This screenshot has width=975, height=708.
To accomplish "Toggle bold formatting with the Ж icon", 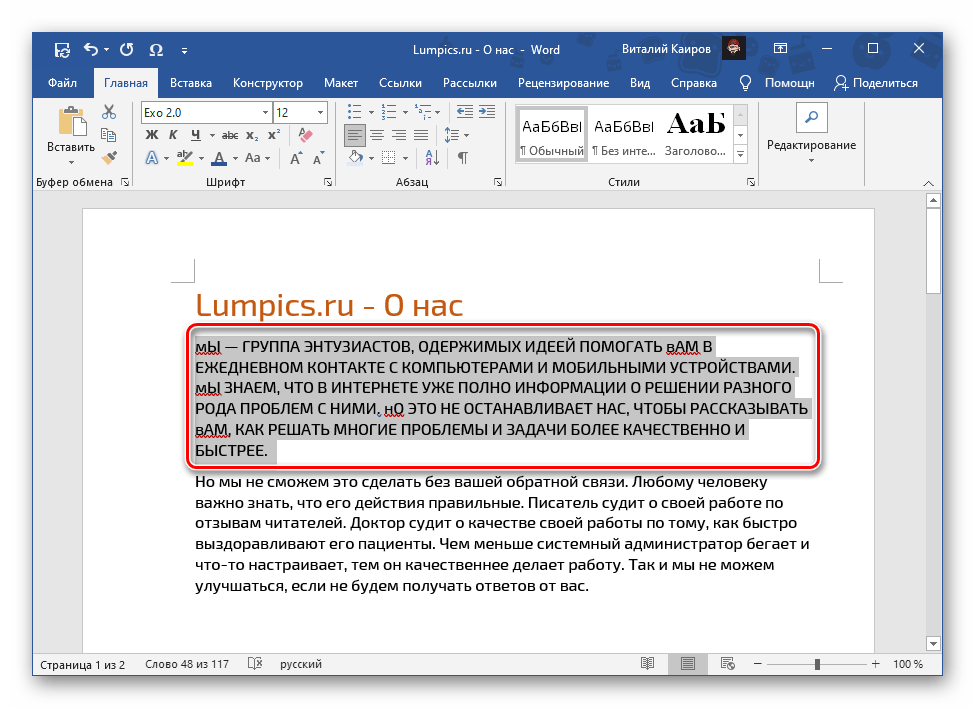I will tap(152, 134).
